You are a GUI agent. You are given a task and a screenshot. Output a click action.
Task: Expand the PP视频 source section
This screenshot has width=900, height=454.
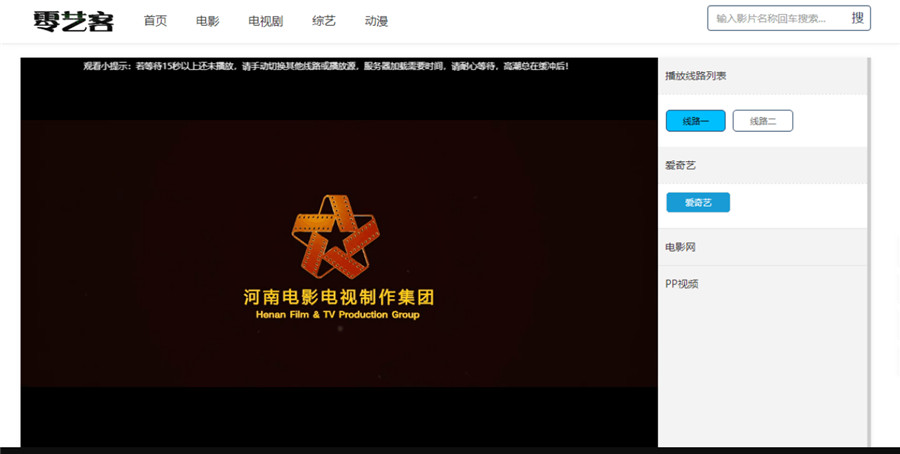[763, 284]
